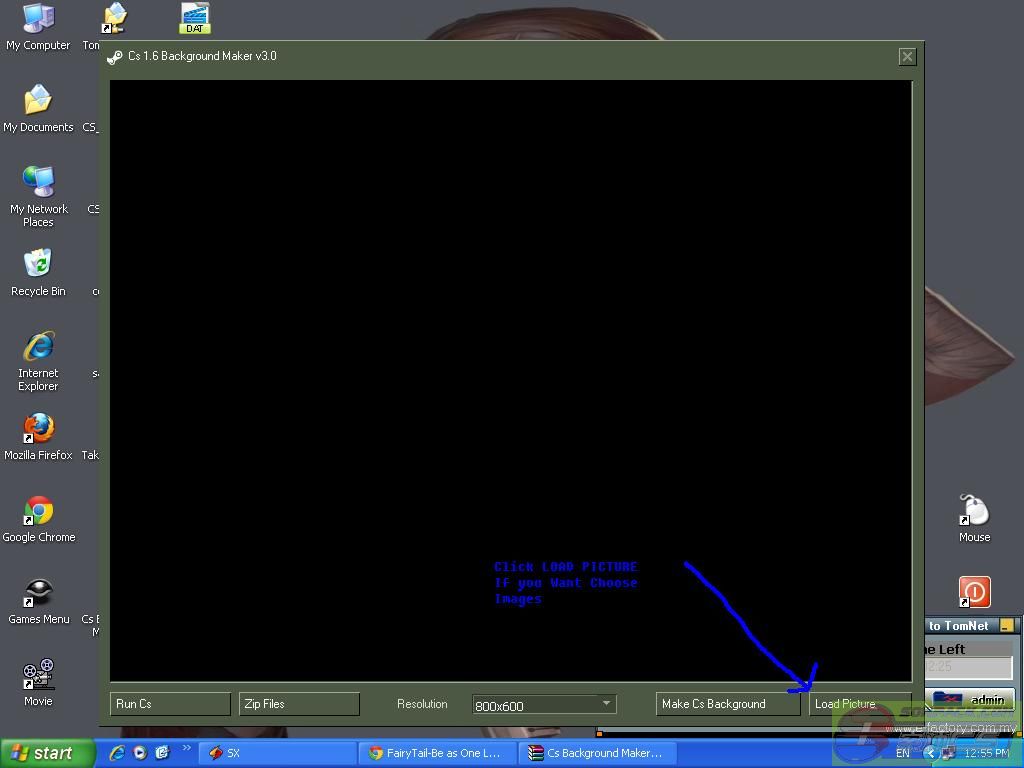1024x768 pixels.
Task: Open Mozilla Firefox desktop shortcut
Action: click(x=38, y=429)
